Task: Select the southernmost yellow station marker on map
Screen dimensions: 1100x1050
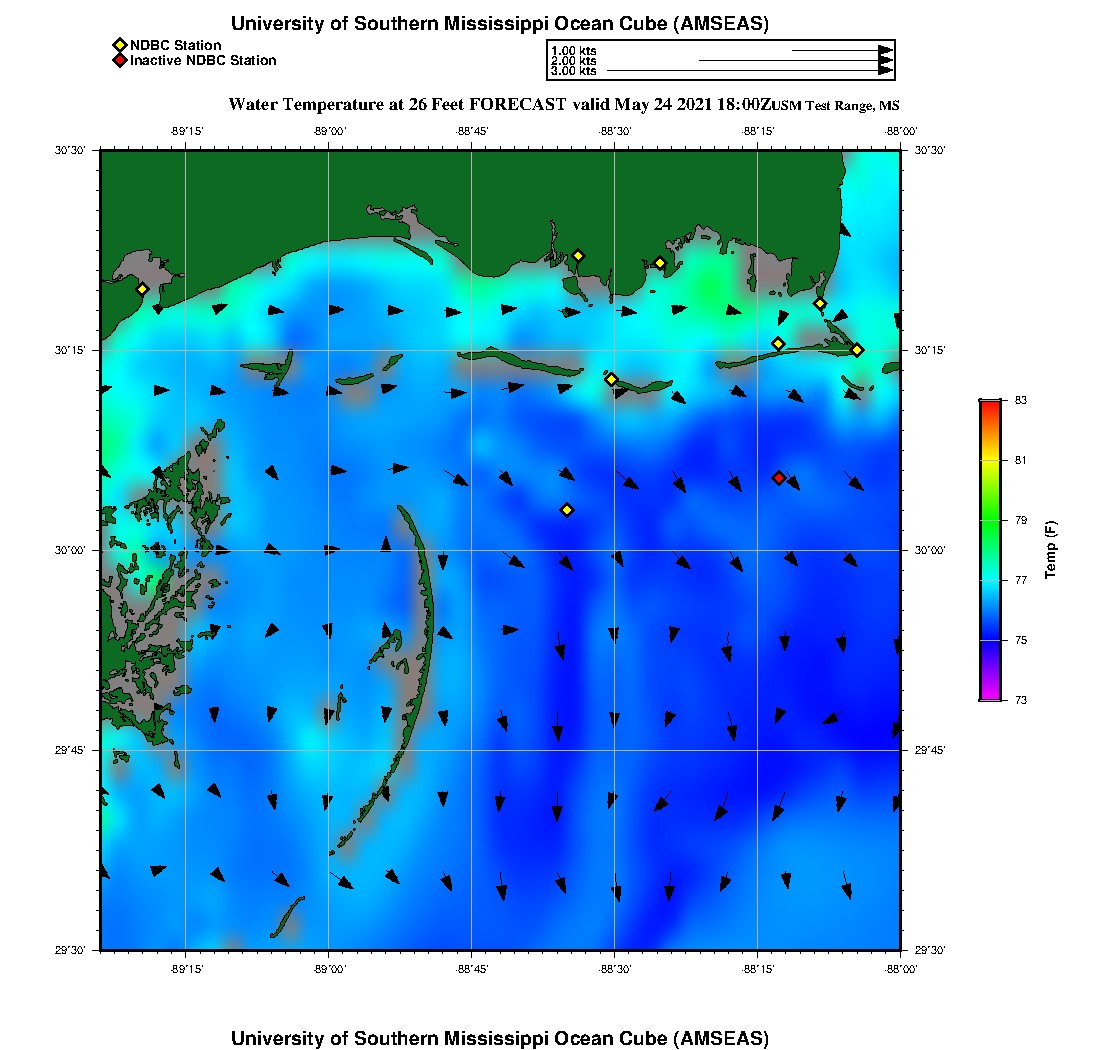Action: click(567, 510)
